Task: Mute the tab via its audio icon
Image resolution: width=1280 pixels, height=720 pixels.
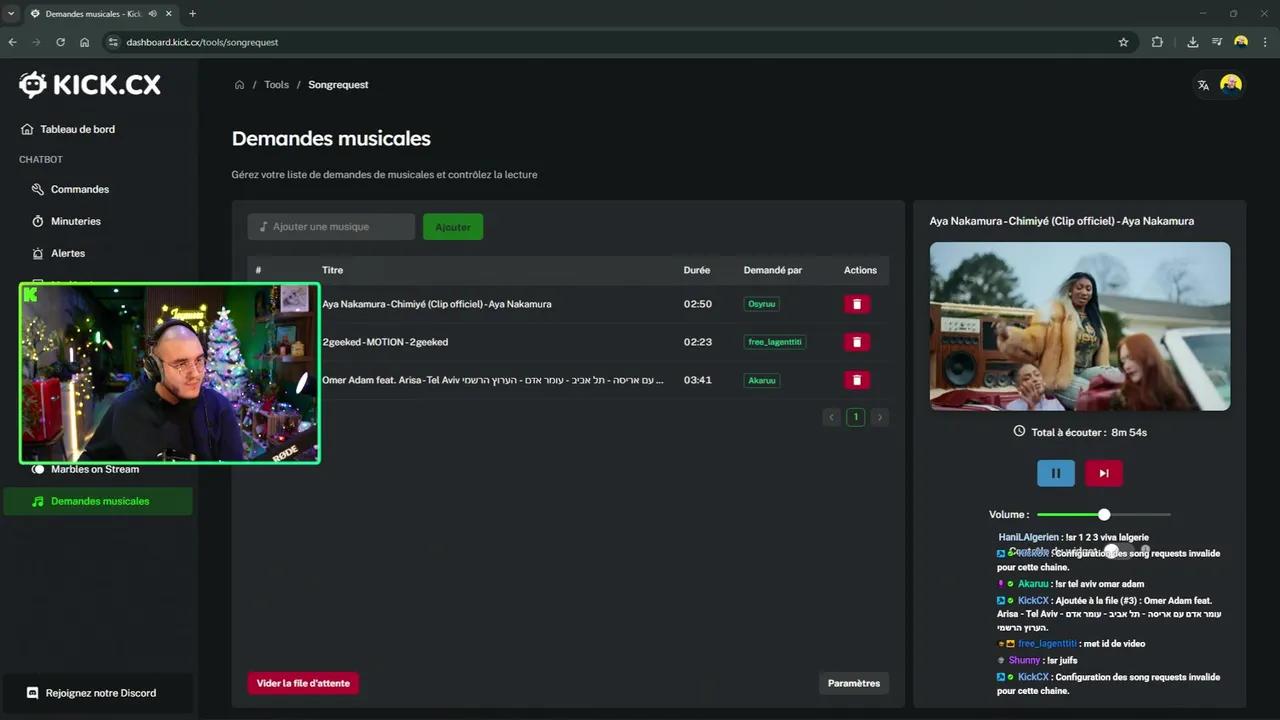Action: 152,14
